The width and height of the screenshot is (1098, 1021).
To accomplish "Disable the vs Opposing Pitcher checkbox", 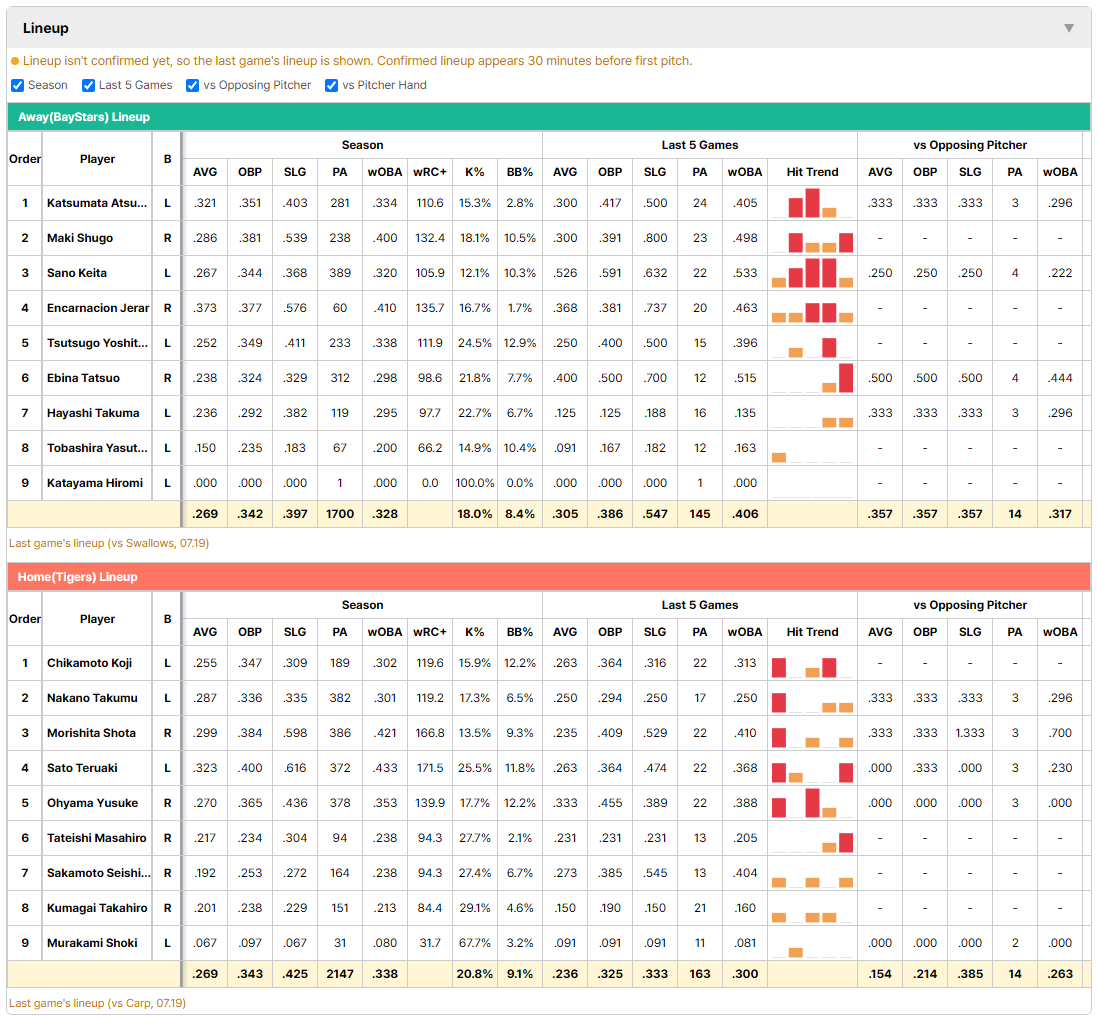I will click(x=193, y=85).
